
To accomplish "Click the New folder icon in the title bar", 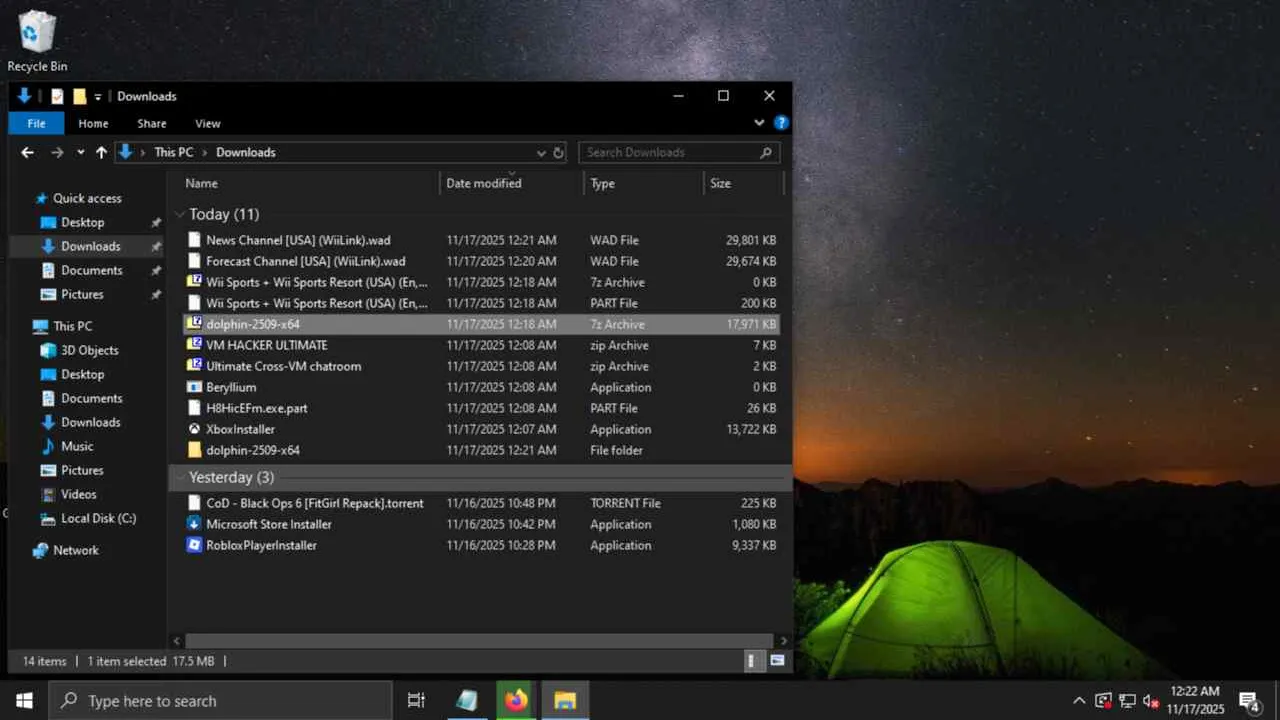I will pyautogui.click(x=80, y=96).
